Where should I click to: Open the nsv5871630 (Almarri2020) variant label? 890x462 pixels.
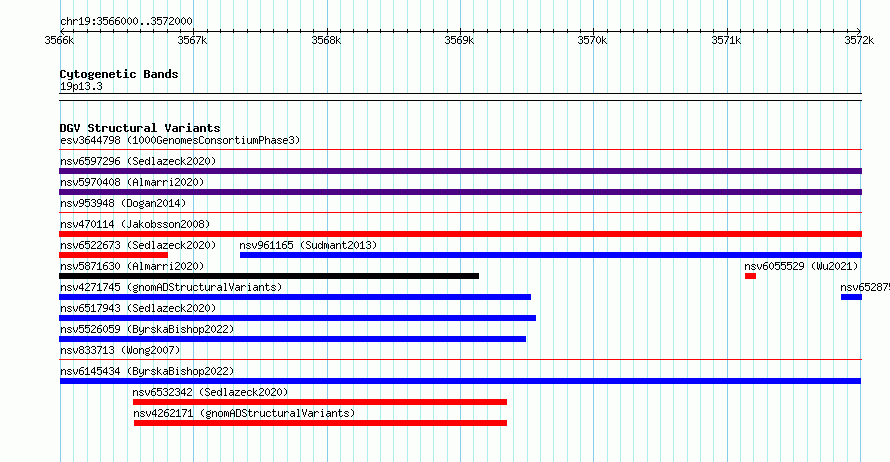pyautogui.click(x=132, y=266)
